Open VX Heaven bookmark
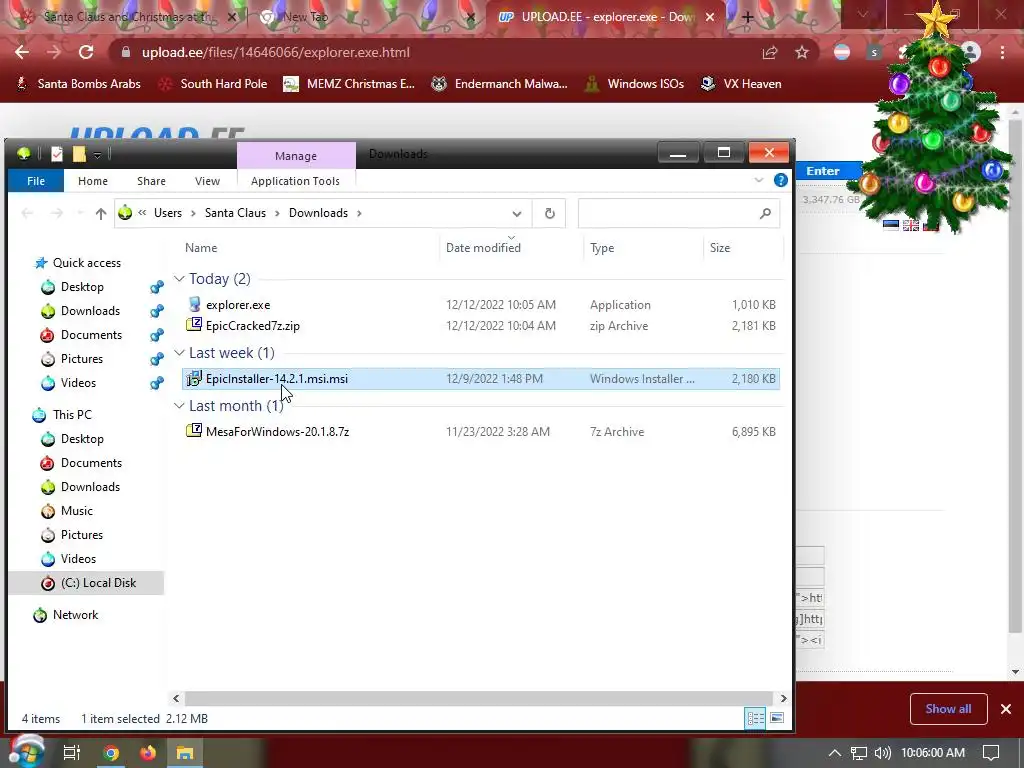This screenshot has width=1024, height=768. (741, 84)
